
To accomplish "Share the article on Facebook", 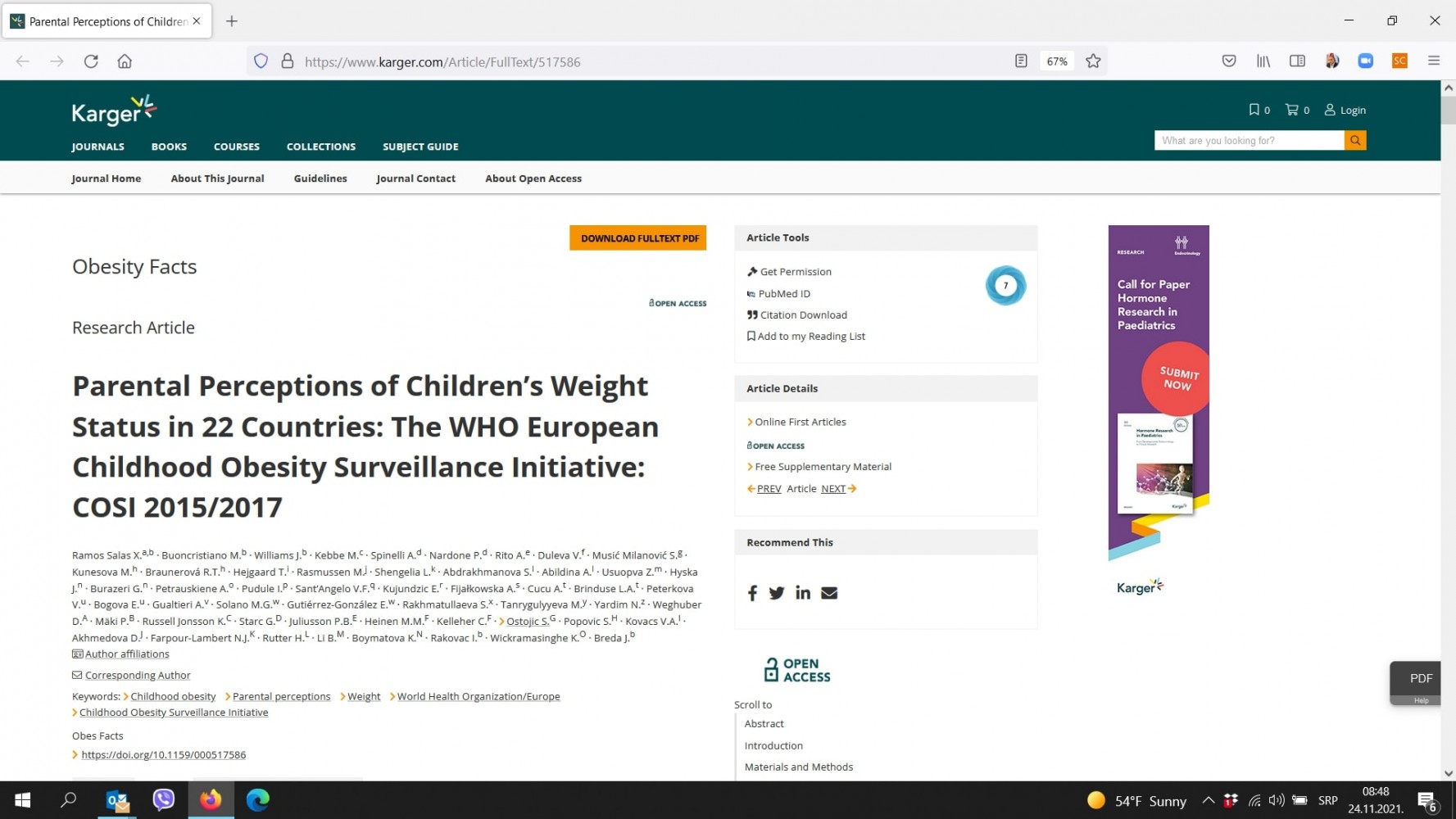I will (752, 593).
